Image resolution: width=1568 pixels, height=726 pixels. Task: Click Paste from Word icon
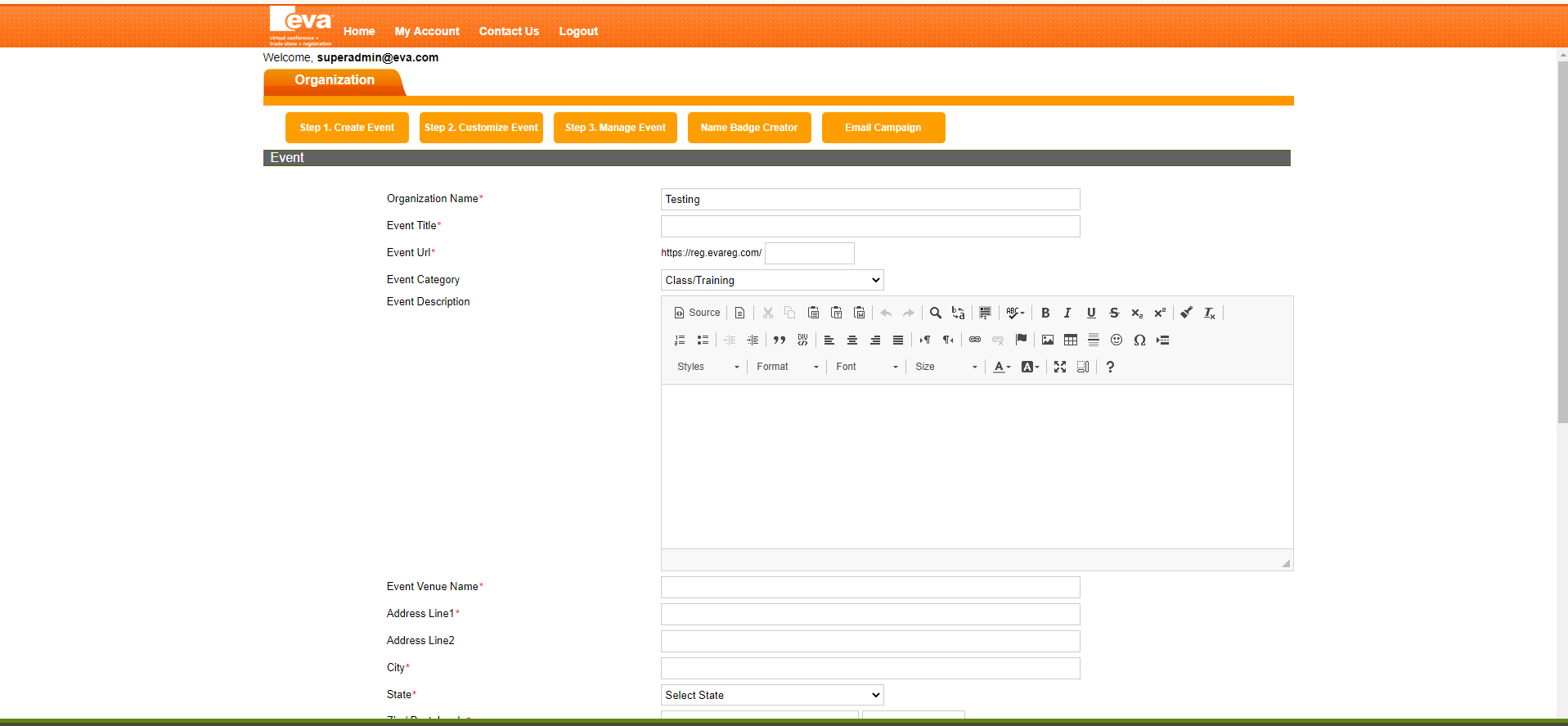[x=859, y=313]
